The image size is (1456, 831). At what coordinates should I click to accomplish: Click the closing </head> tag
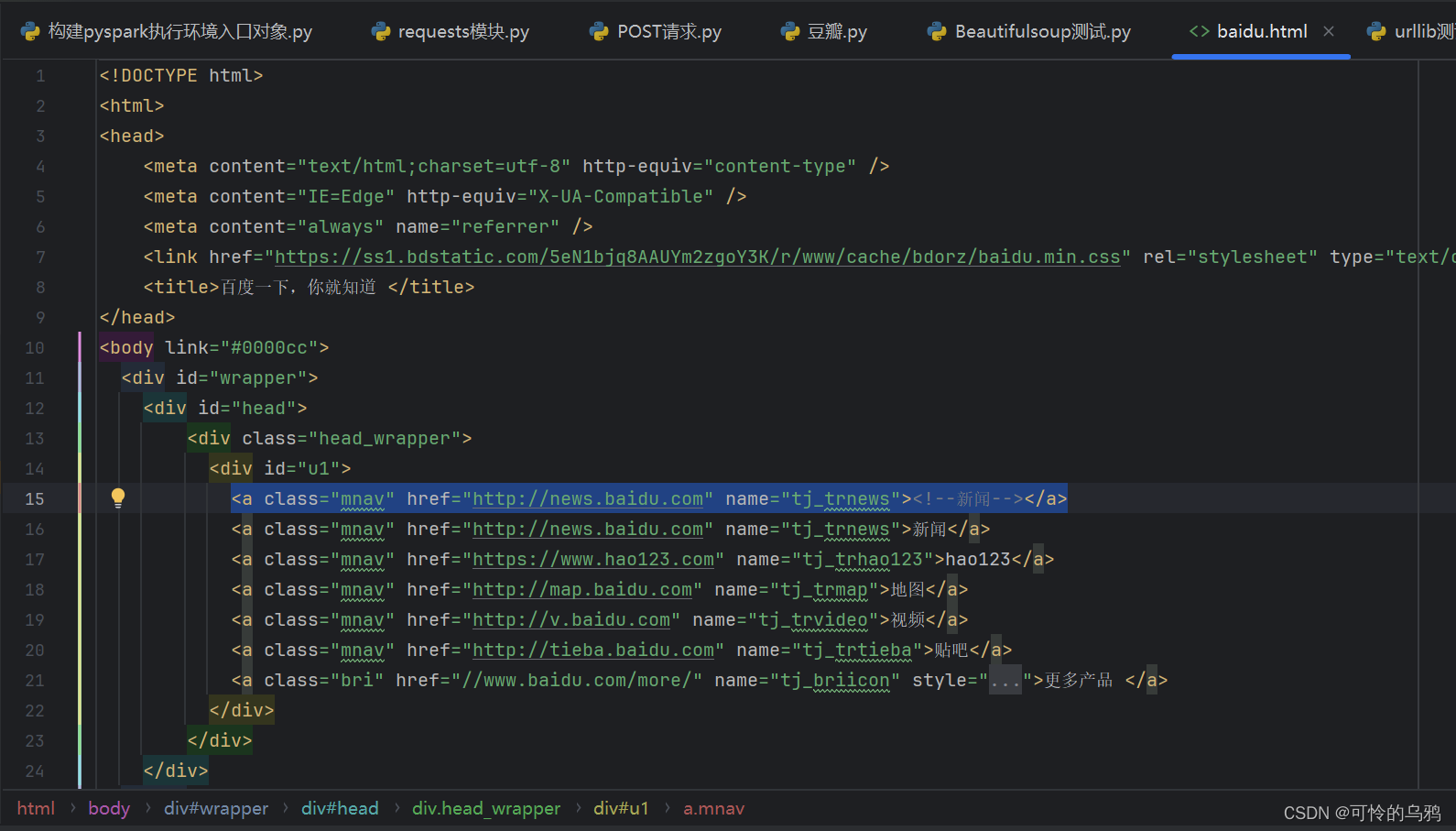(137, 317)
